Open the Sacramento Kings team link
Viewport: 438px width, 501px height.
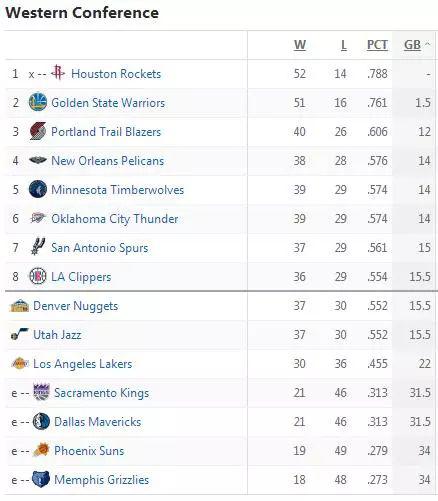tap(101, 393)
